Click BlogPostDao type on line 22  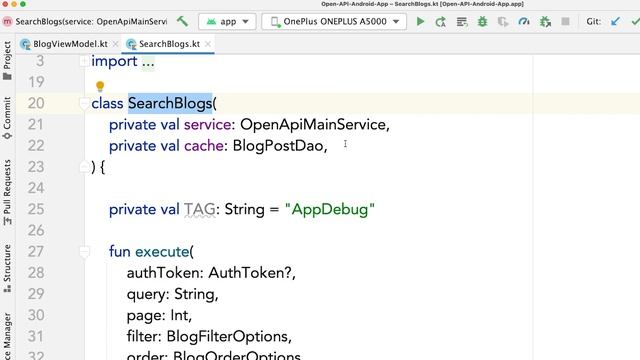click(278, 146)
